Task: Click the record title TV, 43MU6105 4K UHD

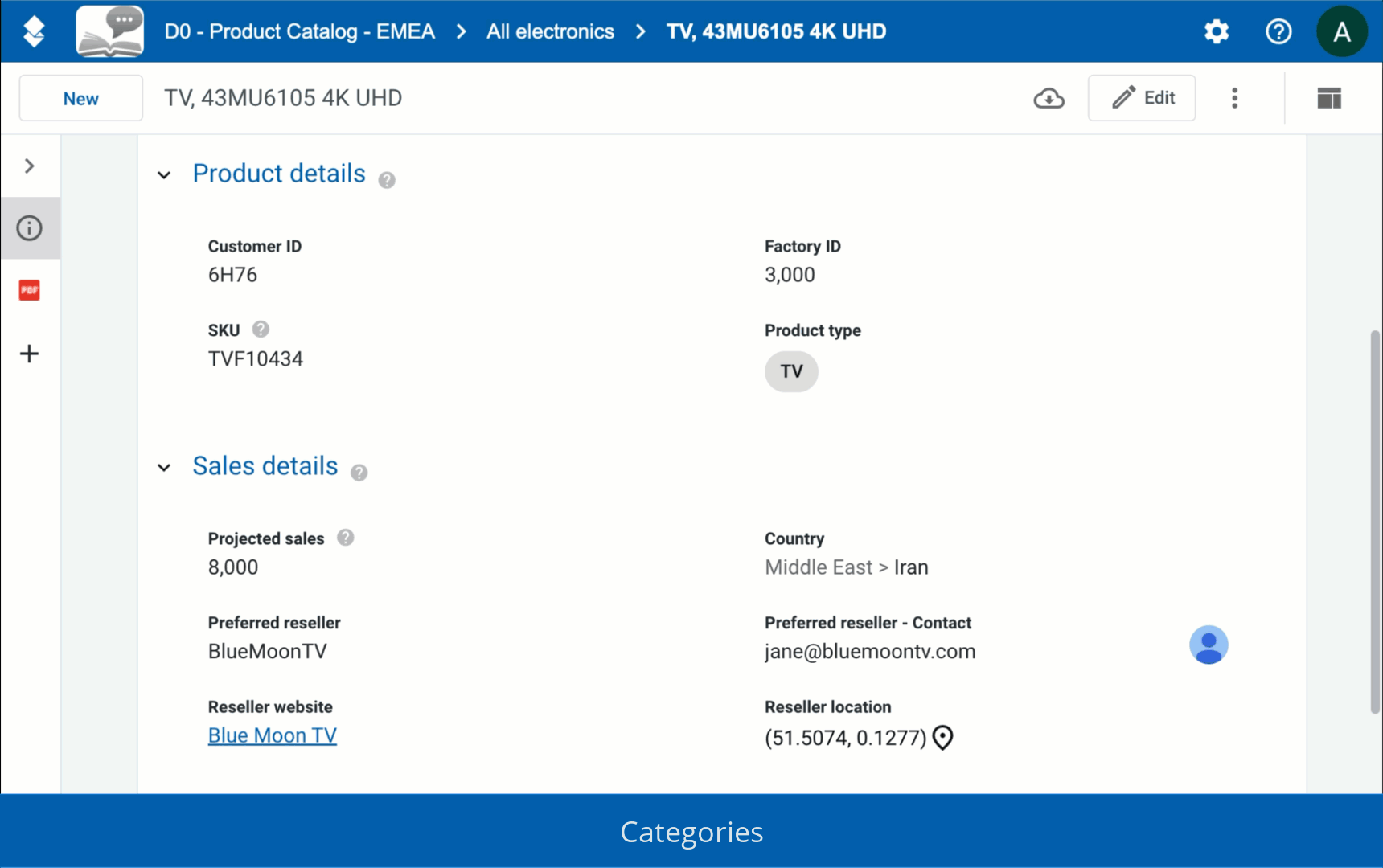Action: (x=283, y=98)
